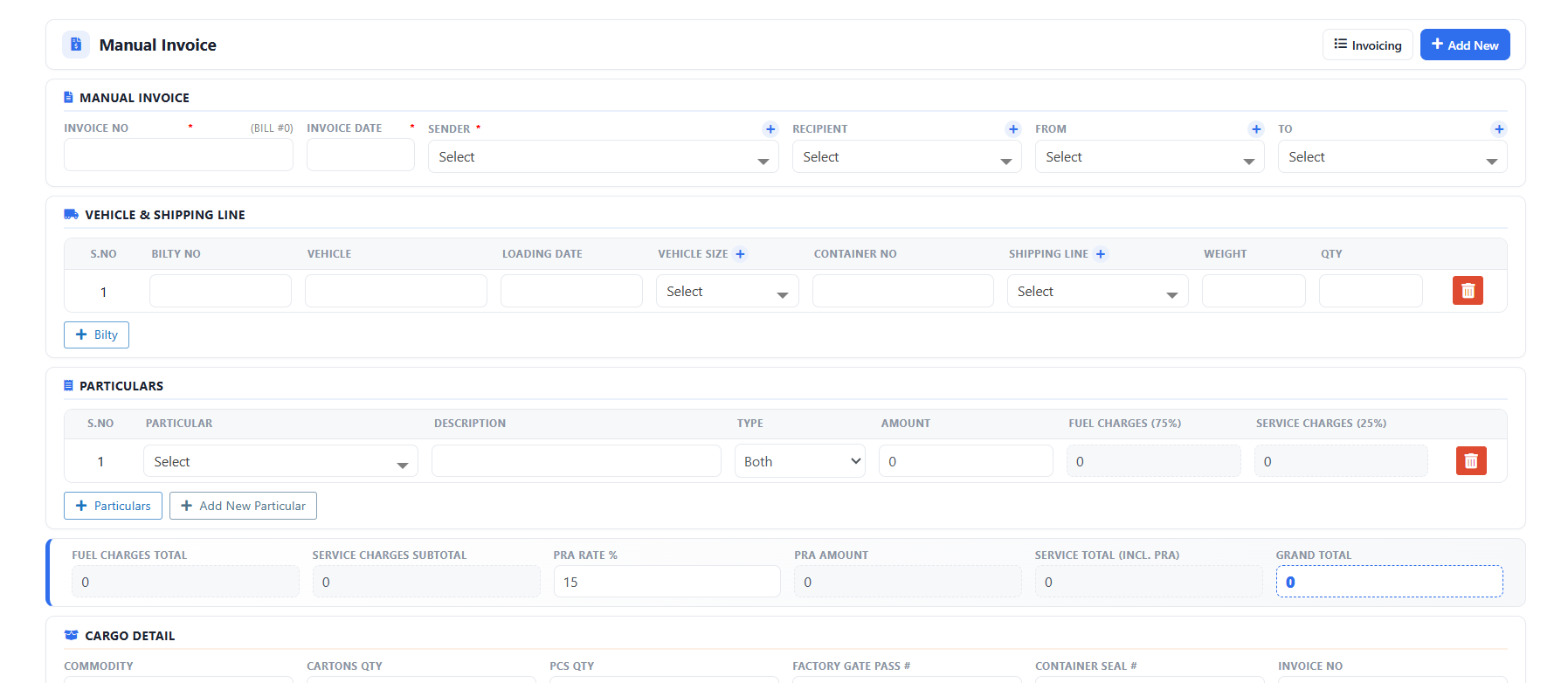Open the To location dropdown
Image resolution: width=1568 pixels, height=683 pixels.
(x=1392, y=157)
